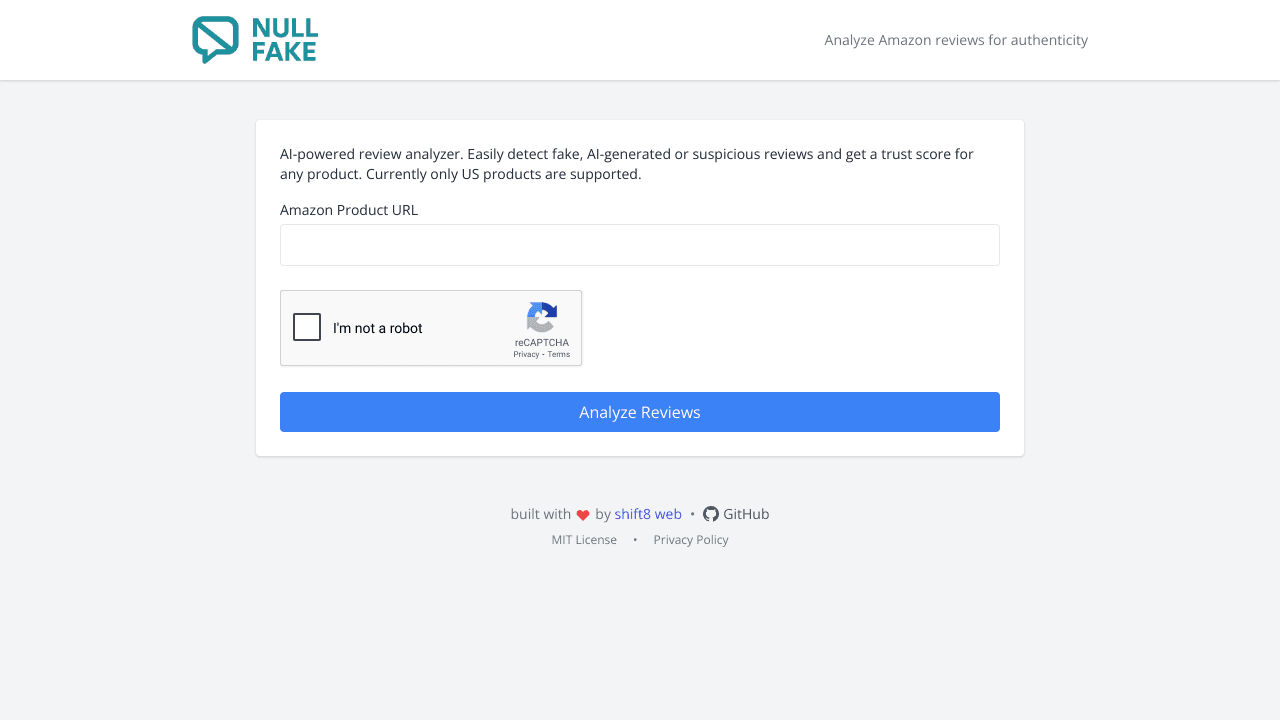This screenshot has height=720, width=1280.
Task: Click the NULL FAKE logo text
Action: point(285,40)
